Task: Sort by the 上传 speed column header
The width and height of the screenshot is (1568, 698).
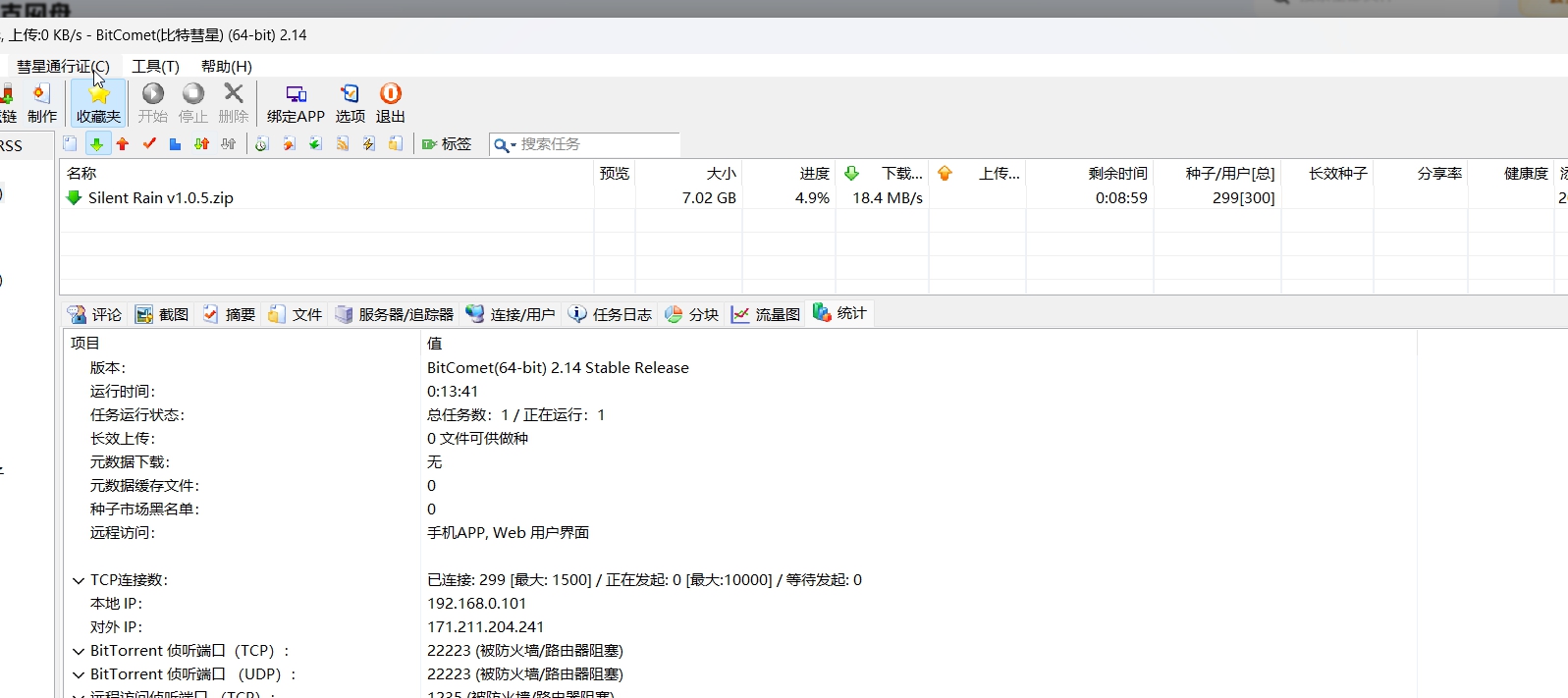Action: [977, 173]
